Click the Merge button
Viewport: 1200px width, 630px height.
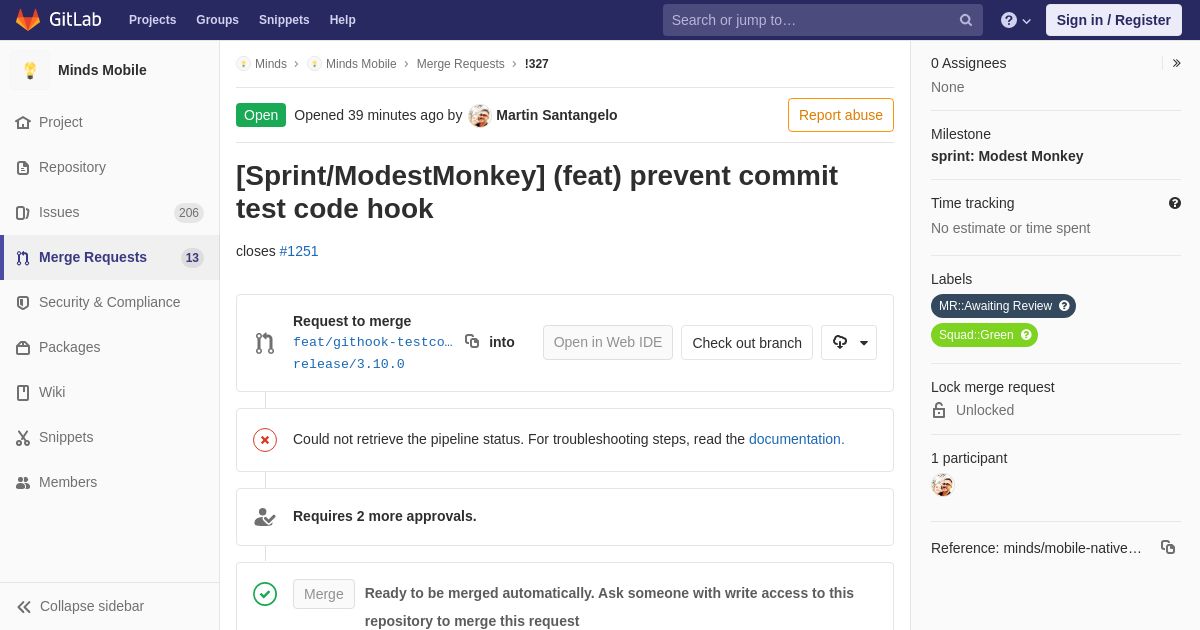click(x=324, y=594)
